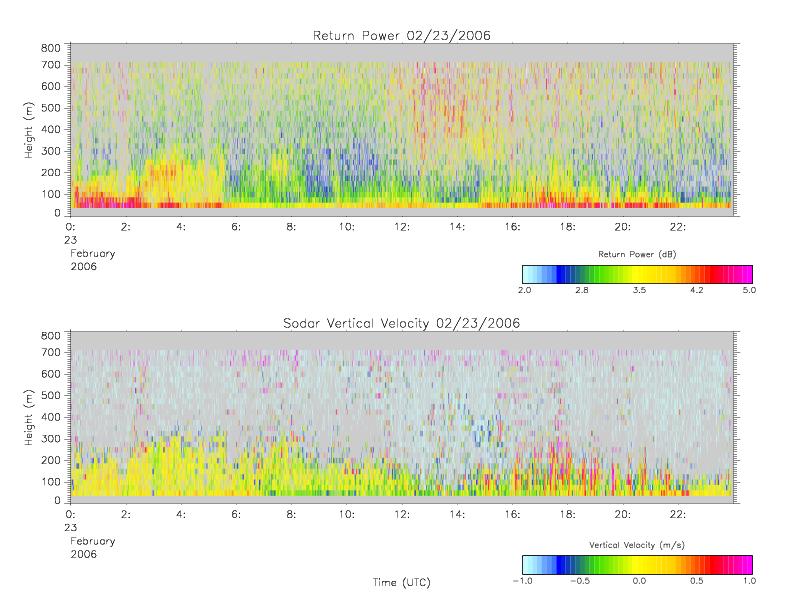Select the 4.2 tick on Return Power scale
The image size is (791, 611).
point(697,290)
